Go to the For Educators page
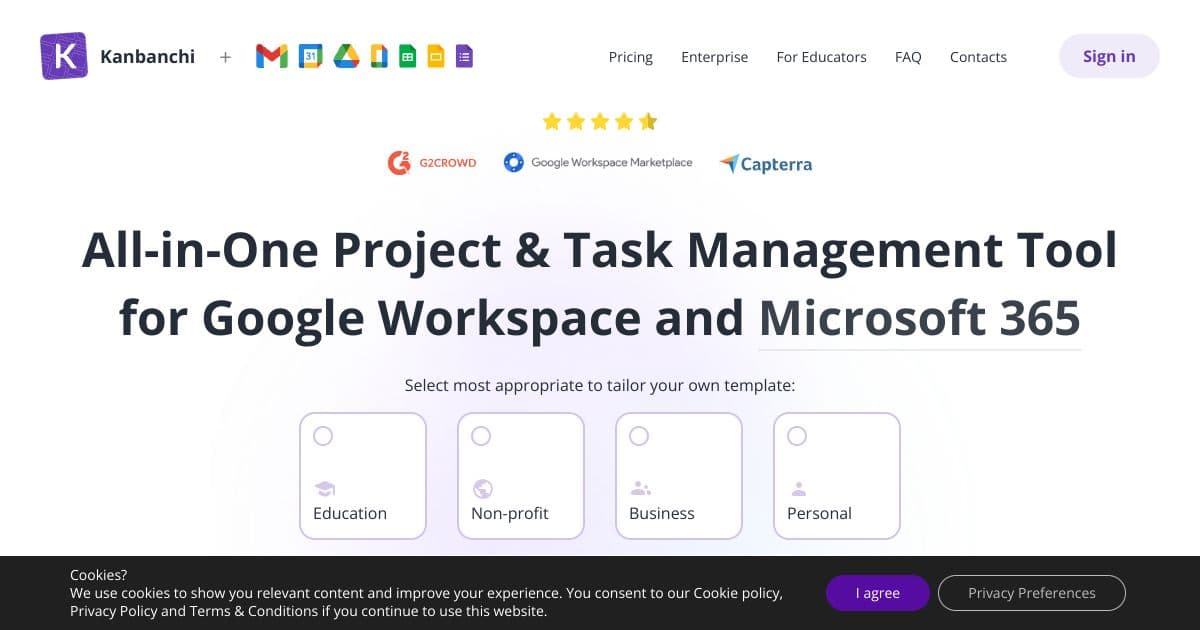 click(821, 57)
